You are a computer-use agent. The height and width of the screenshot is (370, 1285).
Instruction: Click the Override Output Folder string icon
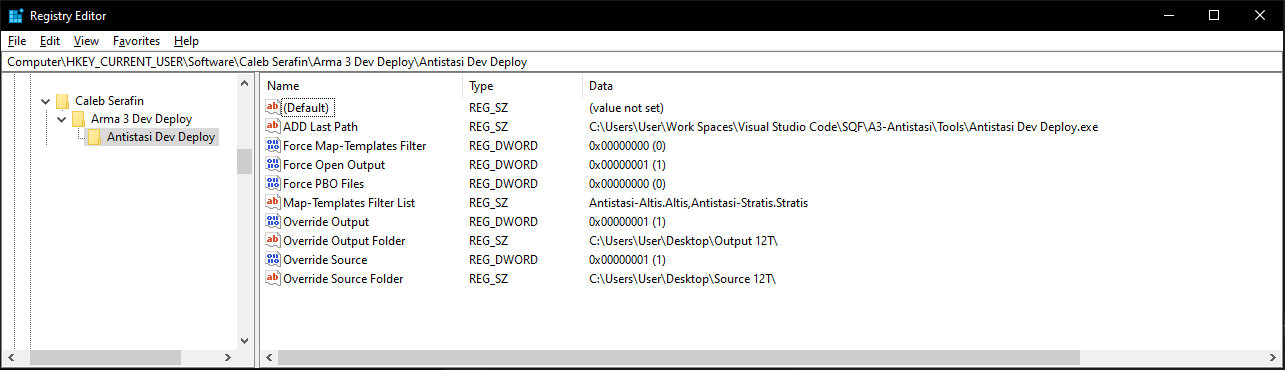[273, 240]
